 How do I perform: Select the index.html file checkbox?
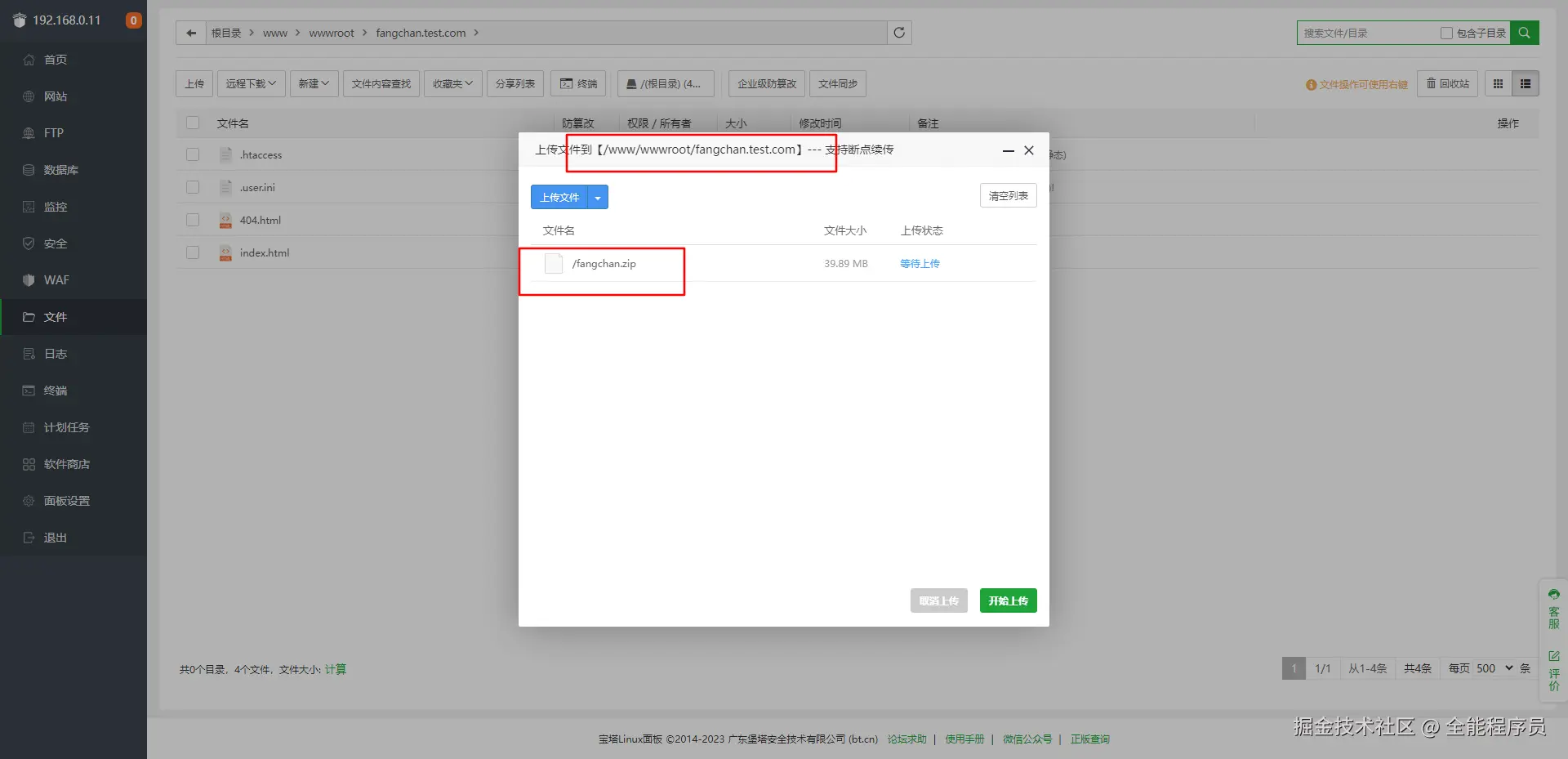click(193, 252)
